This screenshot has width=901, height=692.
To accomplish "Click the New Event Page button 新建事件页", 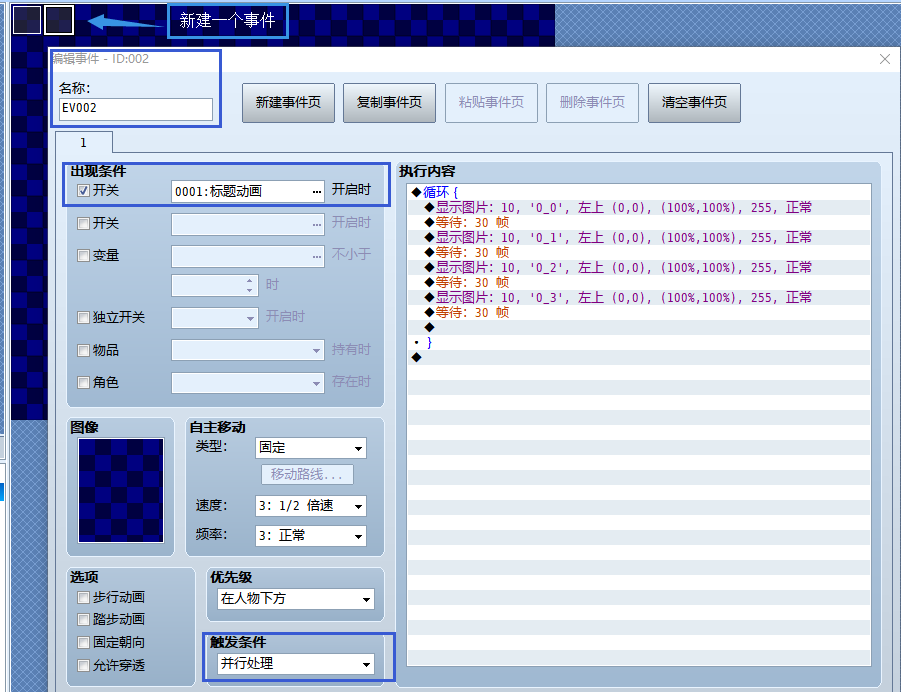I will click(x=288, y=103).
